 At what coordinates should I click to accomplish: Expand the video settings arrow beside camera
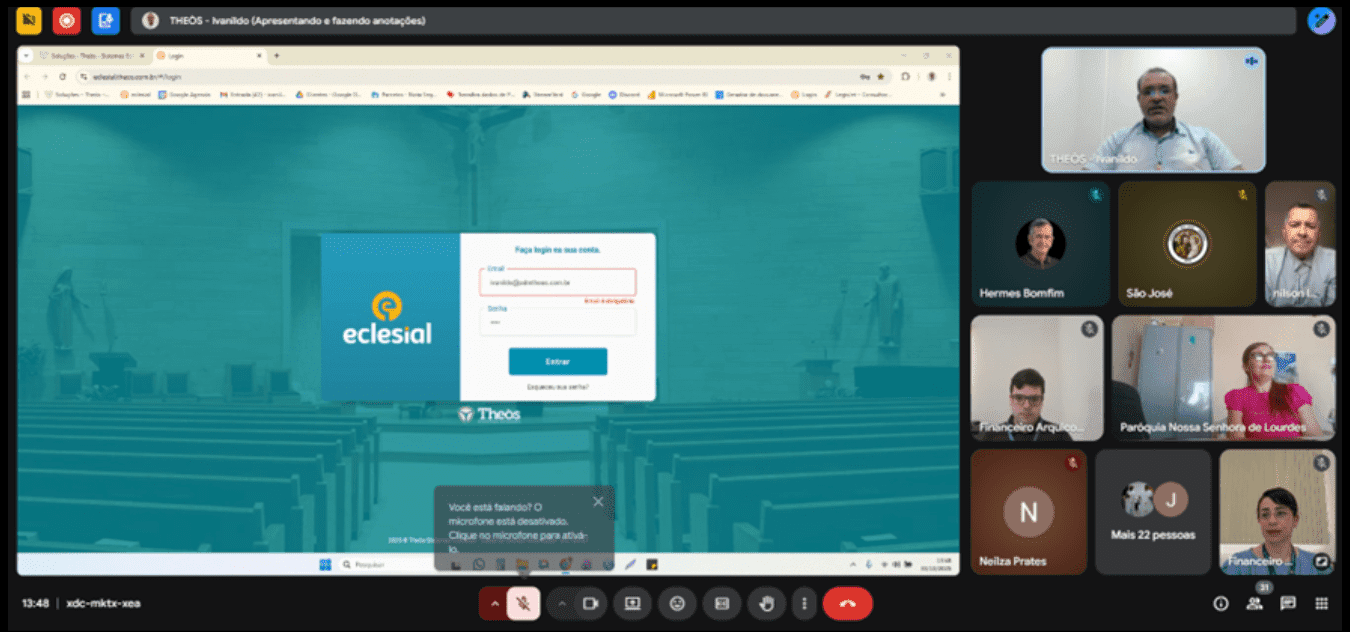(x=561, y=603)
